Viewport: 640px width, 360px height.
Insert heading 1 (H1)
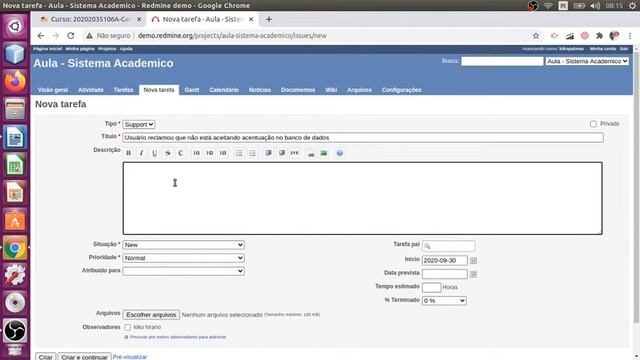click(x=196, y=153)
